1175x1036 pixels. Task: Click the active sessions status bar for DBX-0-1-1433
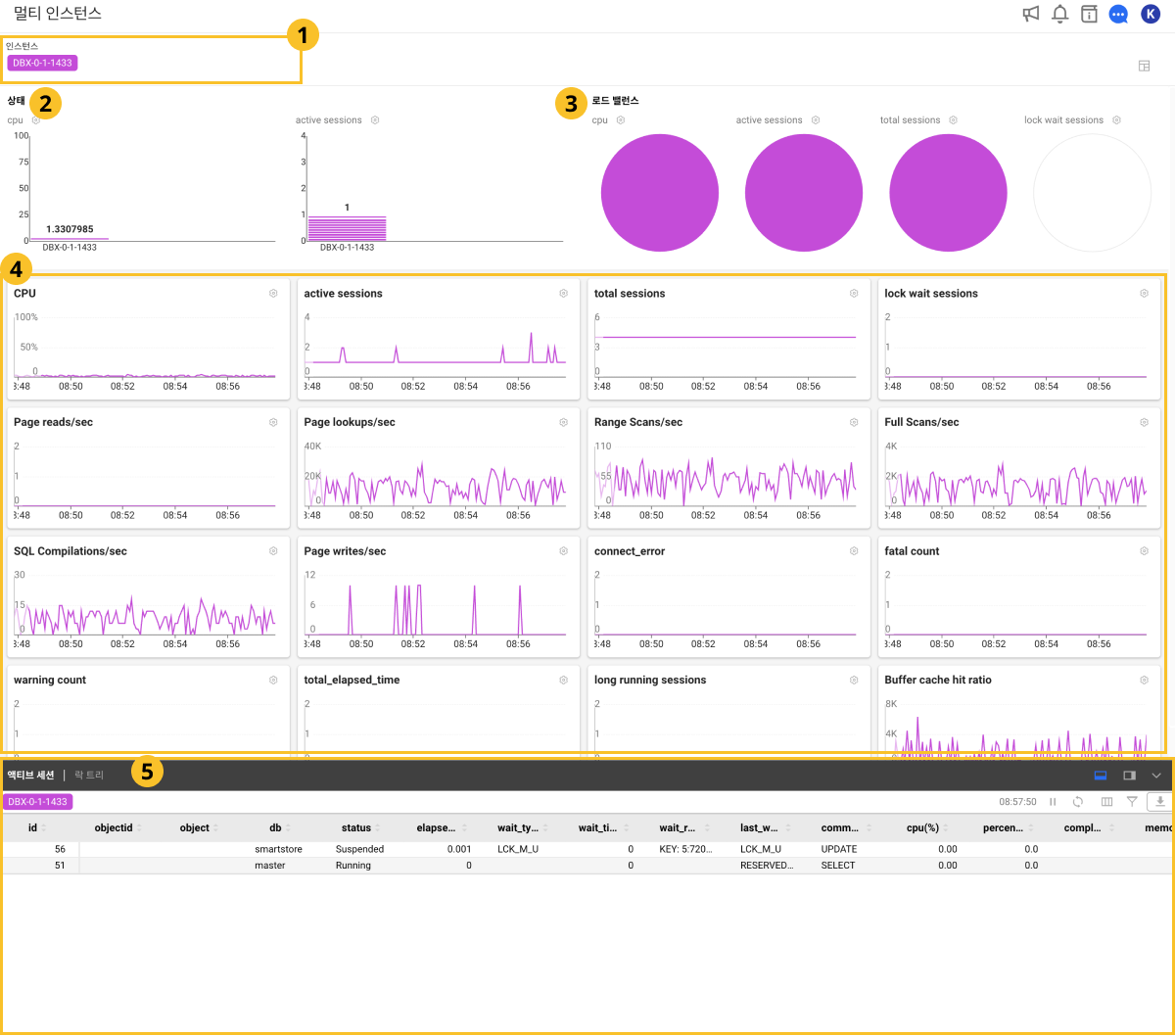(x=347, y=227)
